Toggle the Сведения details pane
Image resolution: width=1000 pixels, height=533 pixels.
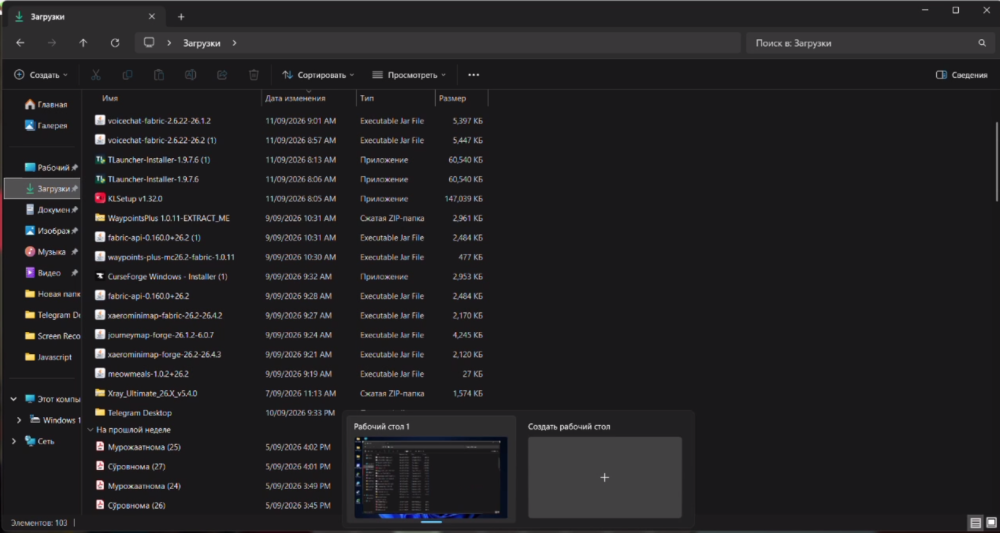[961, 75]
